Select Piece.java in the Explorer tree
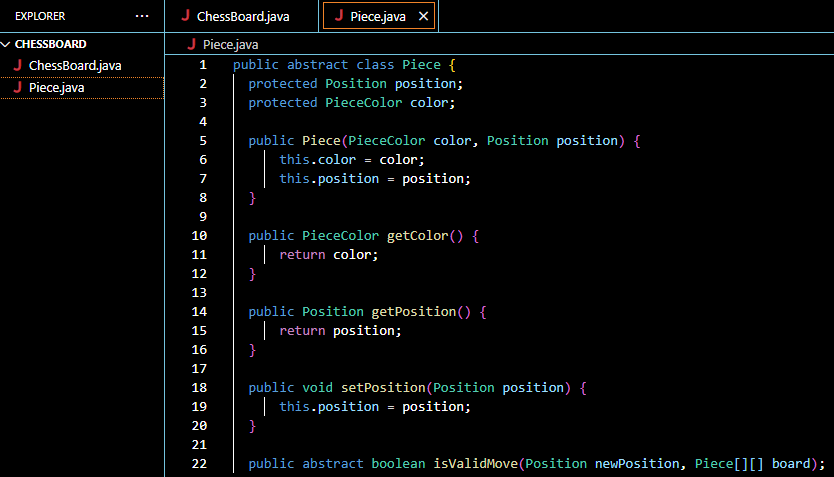The height and width of the screenshot is (477, 834). click(56, 87)
